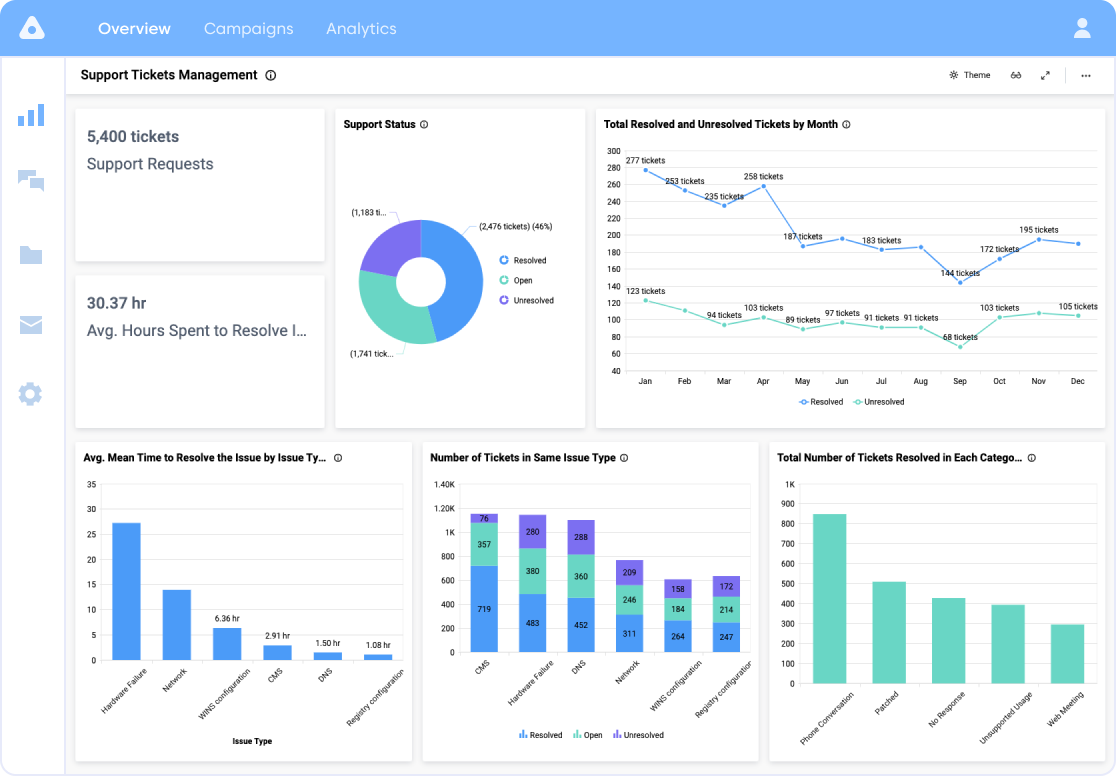Click the 68 tickets data label
This screenshot has height=776, width=1116.
(960, 337)
